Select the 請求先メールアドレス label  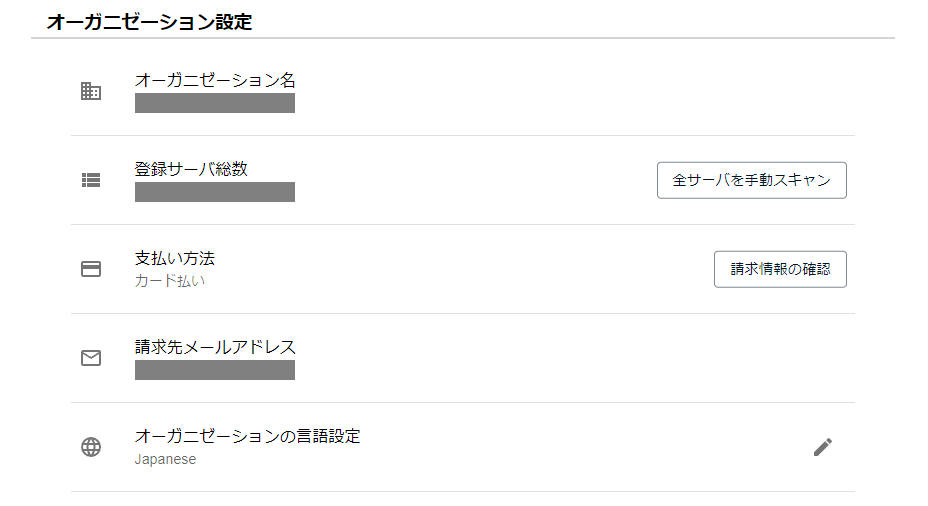[x=215, y=347]
